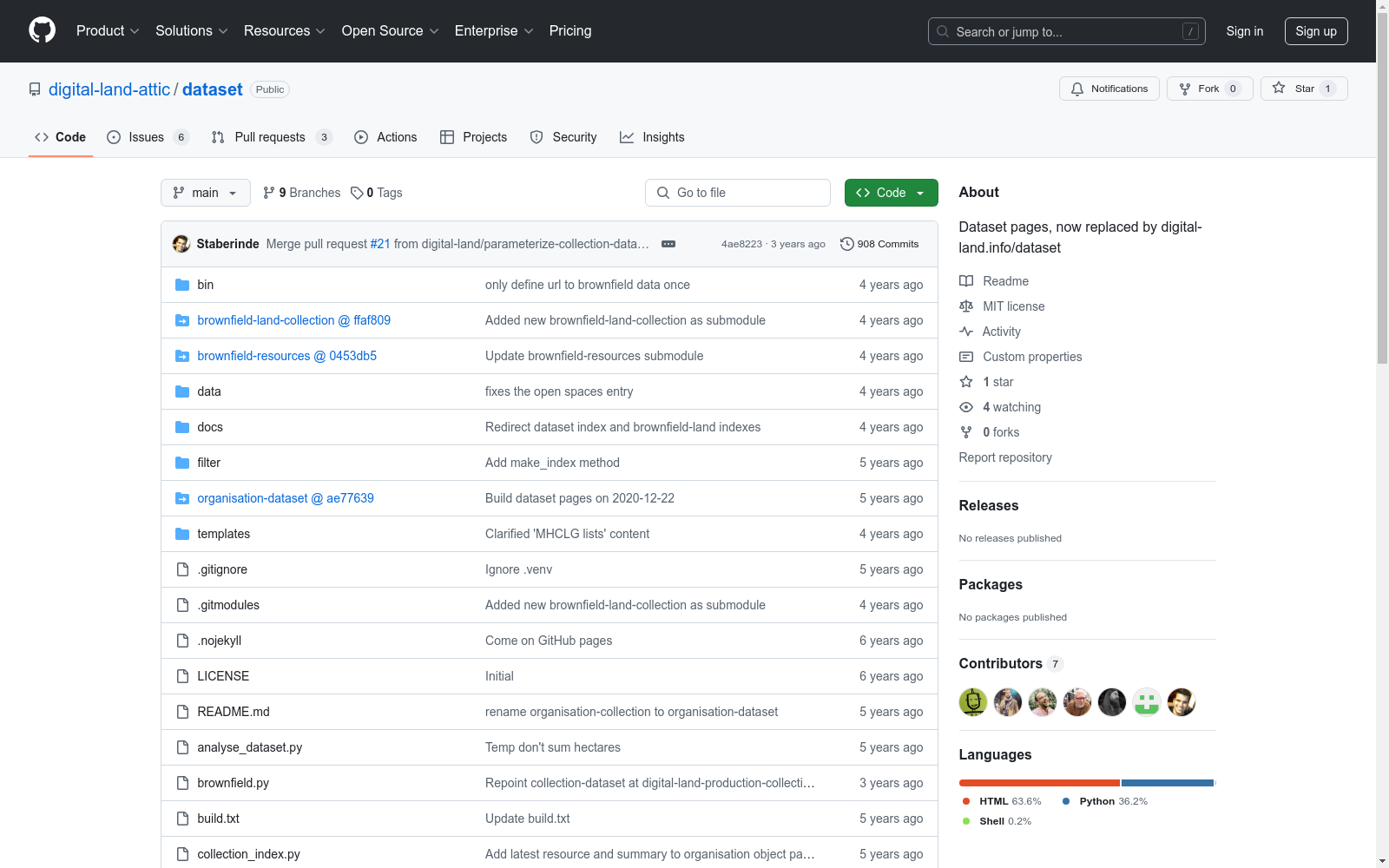Click the star icon in Star button
The height and width of the screenshot is (868, 1389).
coord(1279,88)
